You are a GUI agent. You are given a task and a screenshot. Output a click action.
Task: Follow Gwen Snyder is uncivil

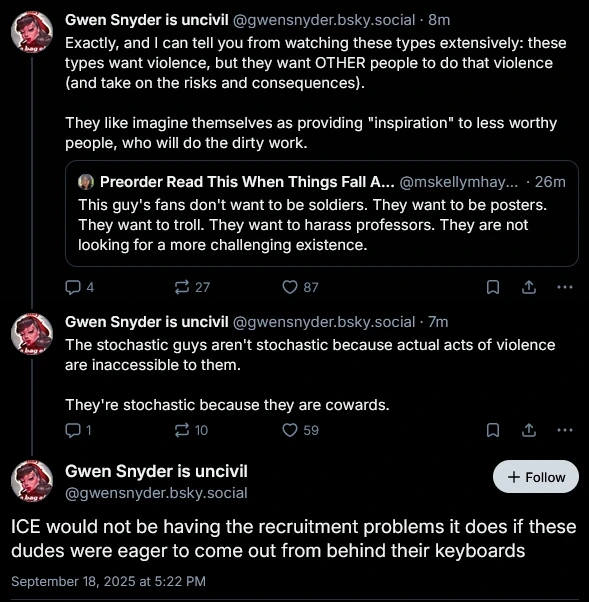[536, 477]
